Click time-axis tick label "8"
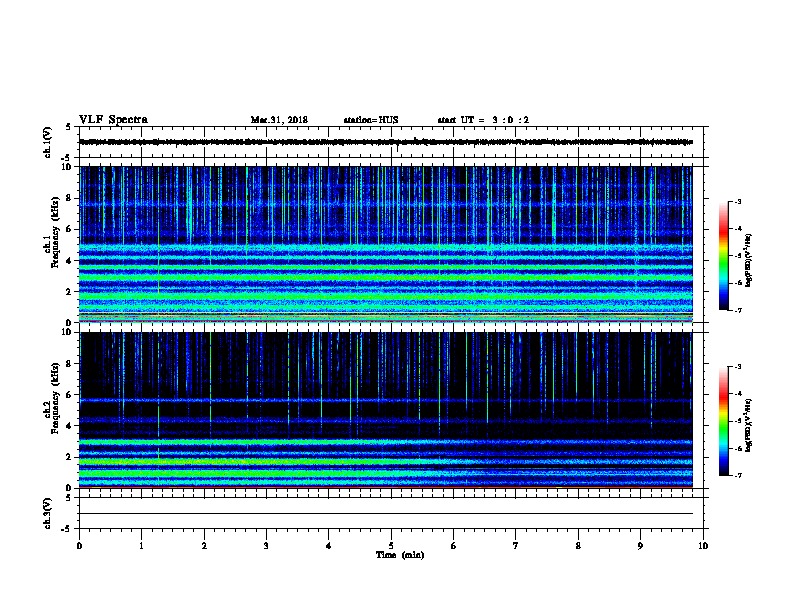The height and width of the screenshot is (612, 792). pos(578,546)
